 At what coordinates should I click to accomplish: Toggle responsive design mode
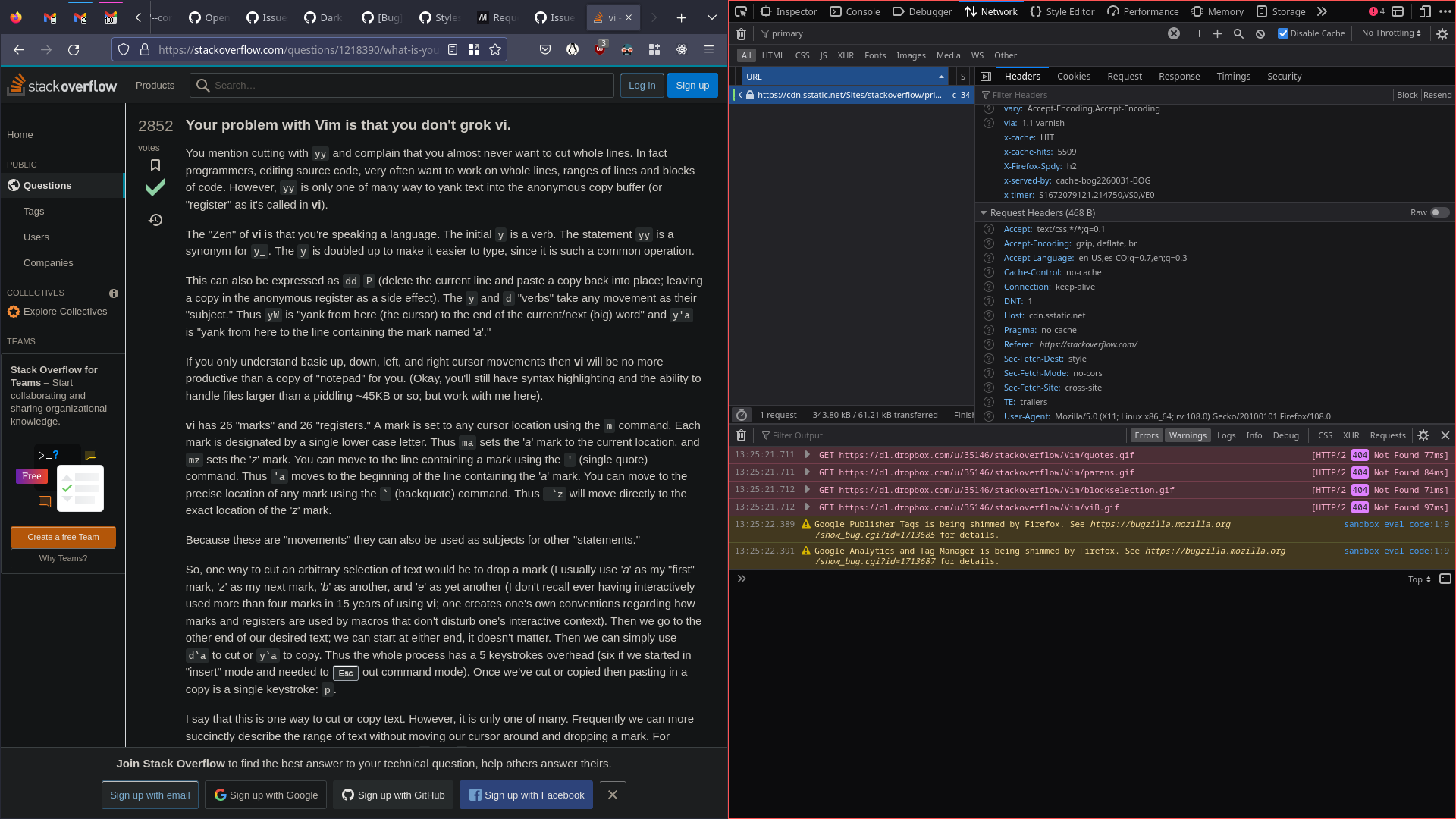1425,11
